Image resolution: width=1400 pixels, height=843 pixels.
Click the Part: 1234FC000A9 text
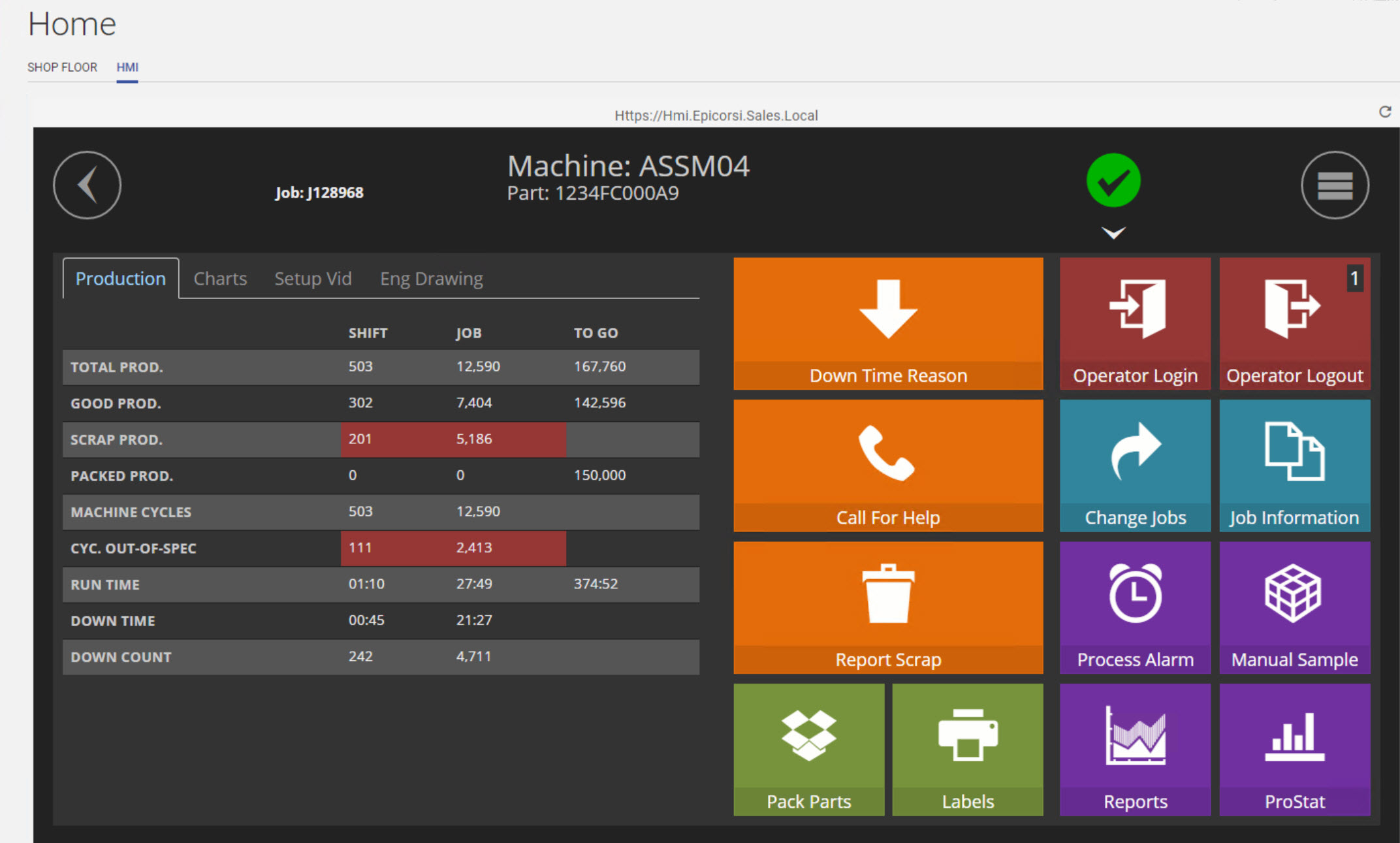(x=593, y=193)
